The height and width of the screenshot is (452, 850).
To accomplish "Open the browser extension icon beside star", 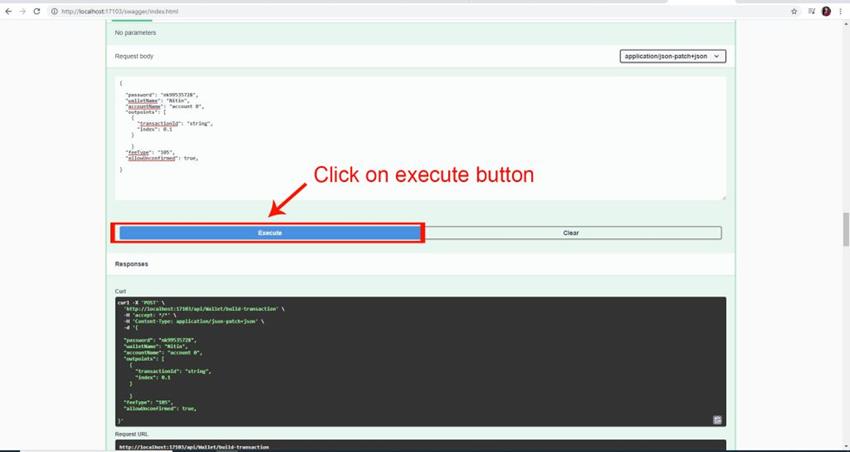I will (x=812, y=11).
